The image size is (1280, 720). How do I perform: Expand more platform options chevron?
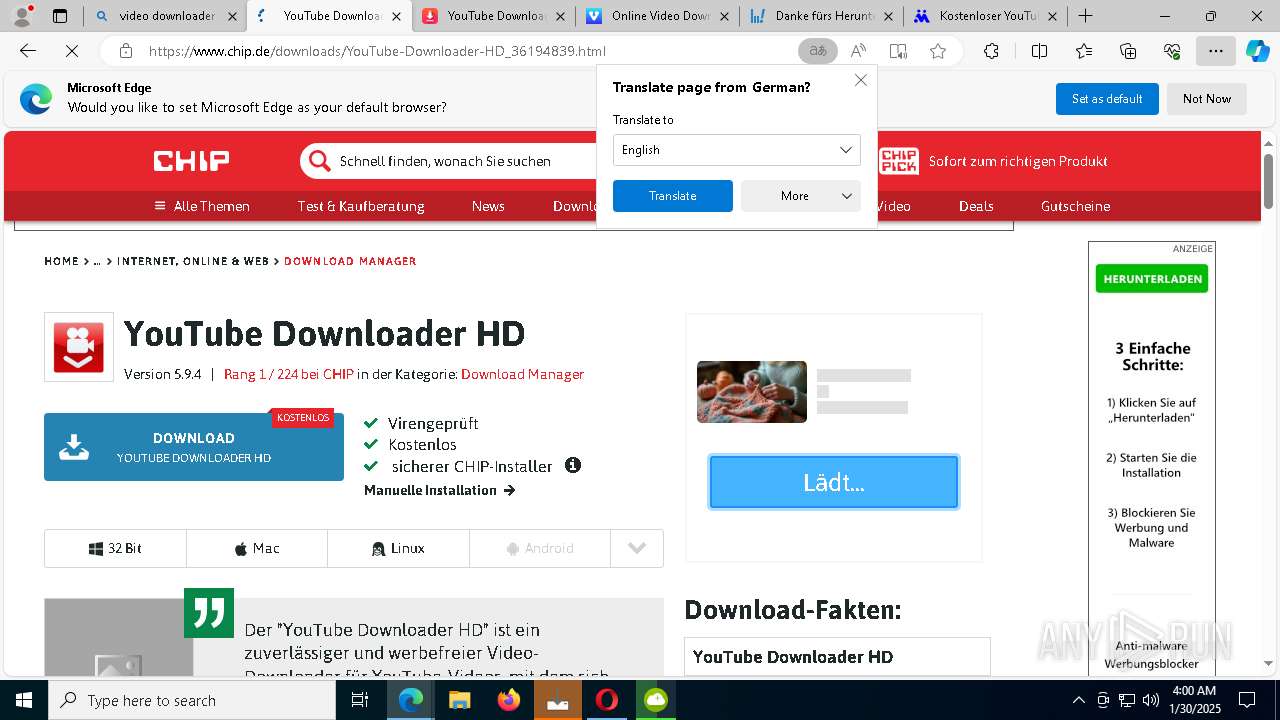click(x=637, y=548)
